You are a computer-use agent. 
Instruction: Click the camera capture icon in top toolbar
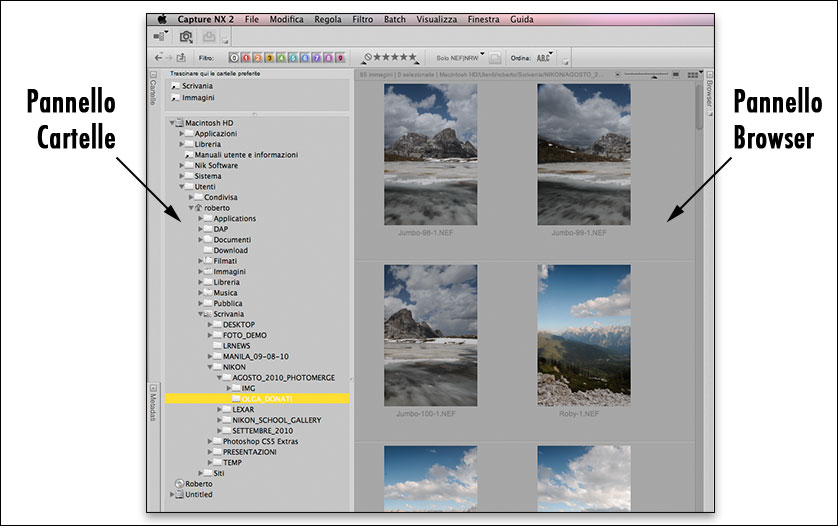click(186, 36)
